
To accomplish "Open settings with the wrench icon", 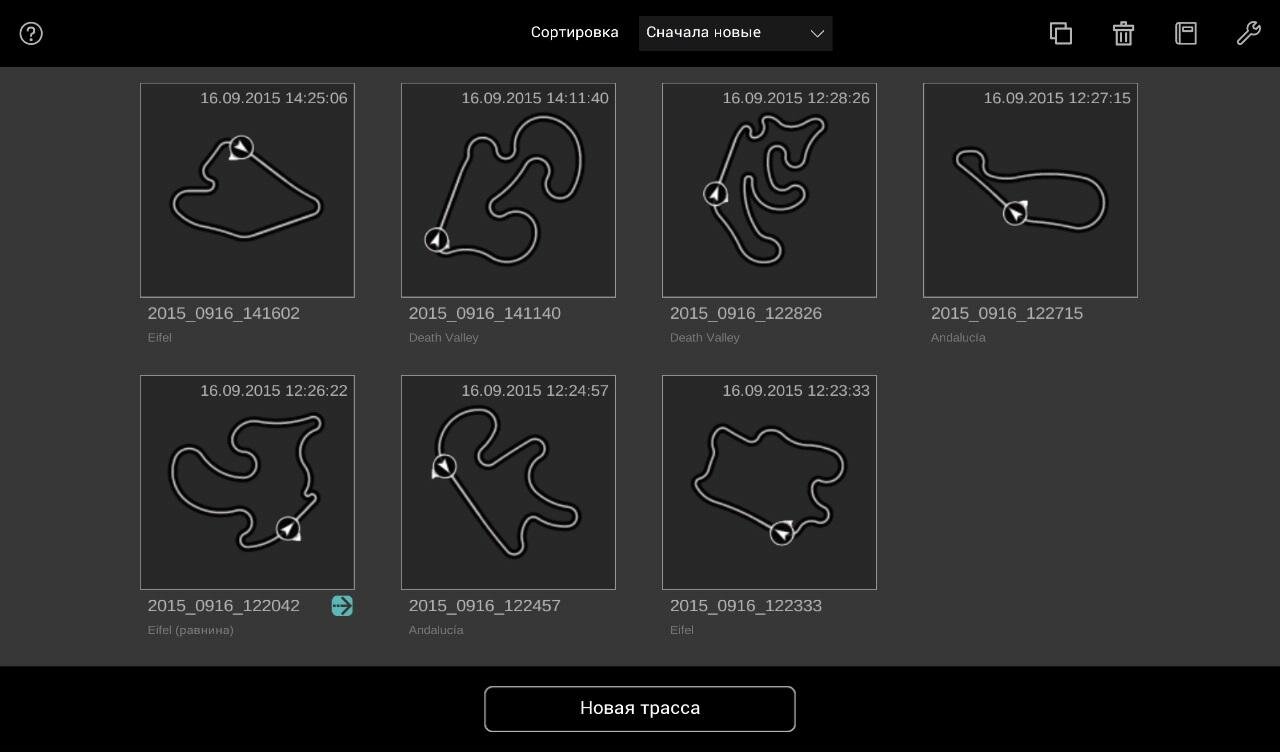I will tap(1248, 33).
